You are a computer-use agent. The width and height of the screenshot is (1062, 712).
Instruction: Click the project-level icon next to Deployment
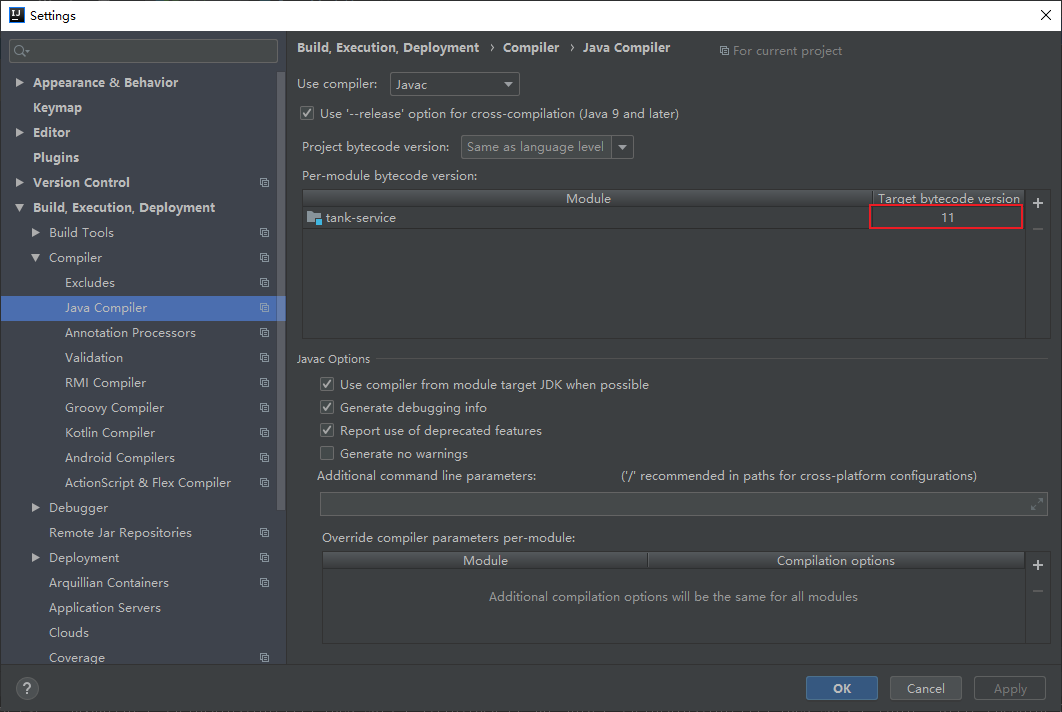(x=264, y=558)
